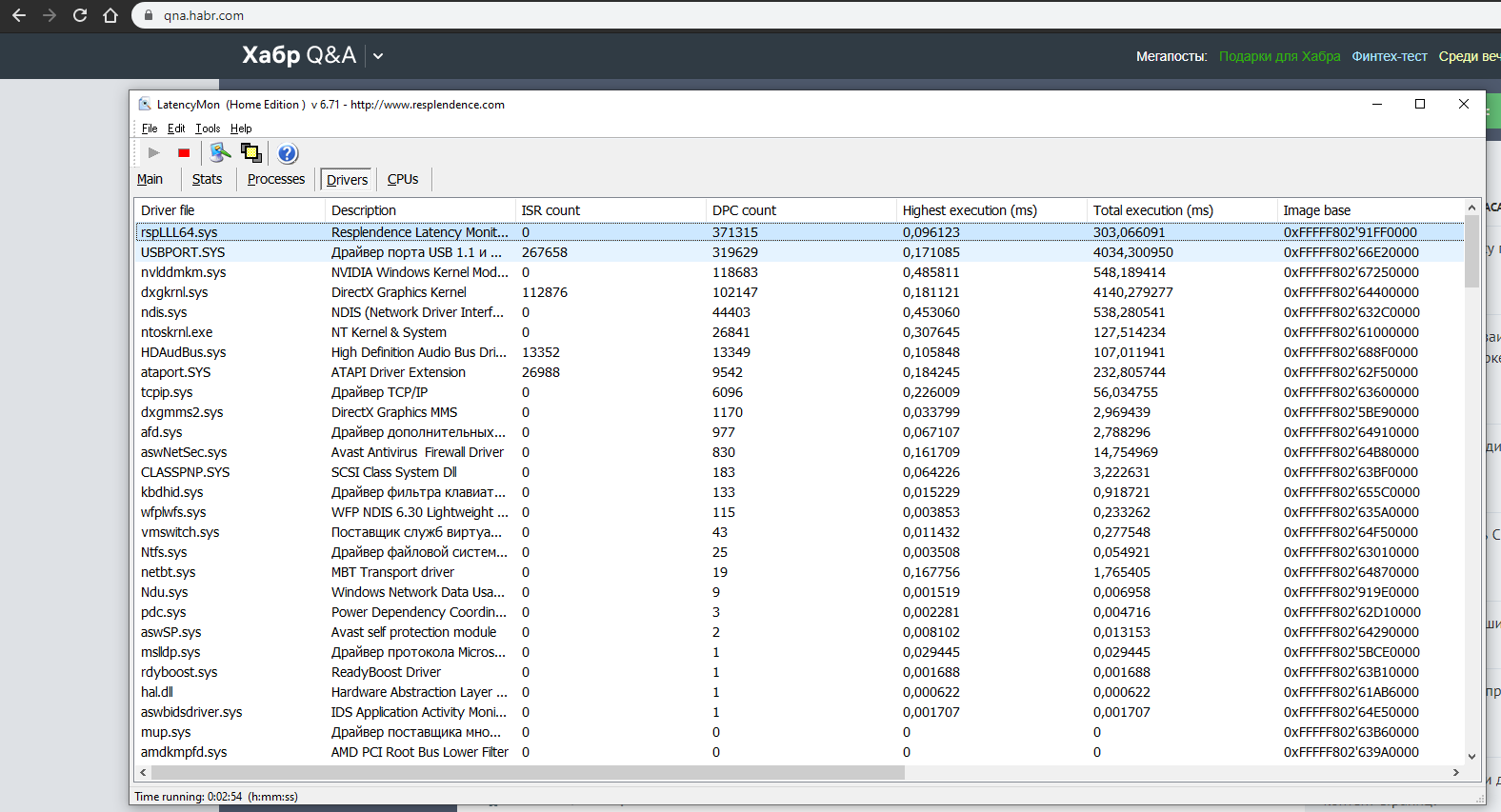This screenshot has height=812, width=1501.
Task: Click the vertical scrollbar up arrow
Action: point(1471,208)
